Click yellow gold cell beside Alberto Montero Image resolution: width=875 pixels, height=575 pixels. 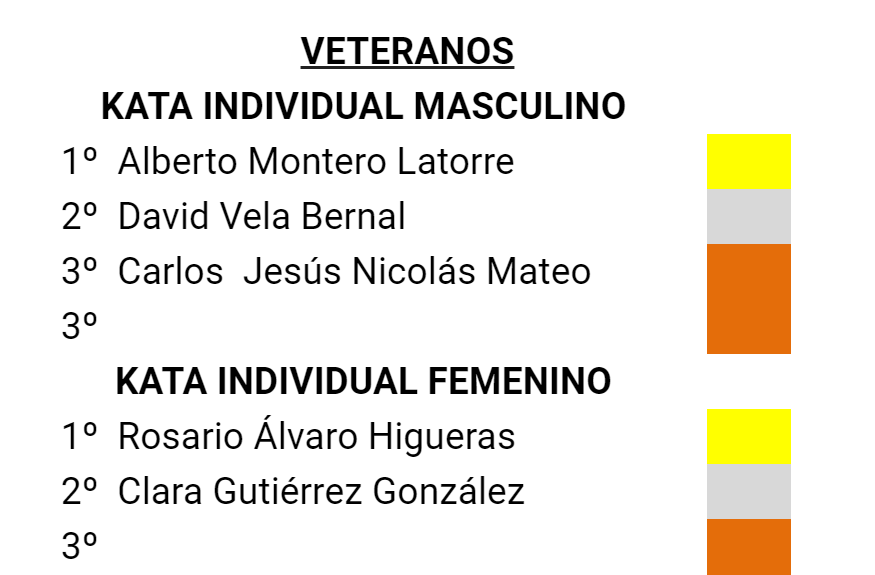(x=749, y=161)
